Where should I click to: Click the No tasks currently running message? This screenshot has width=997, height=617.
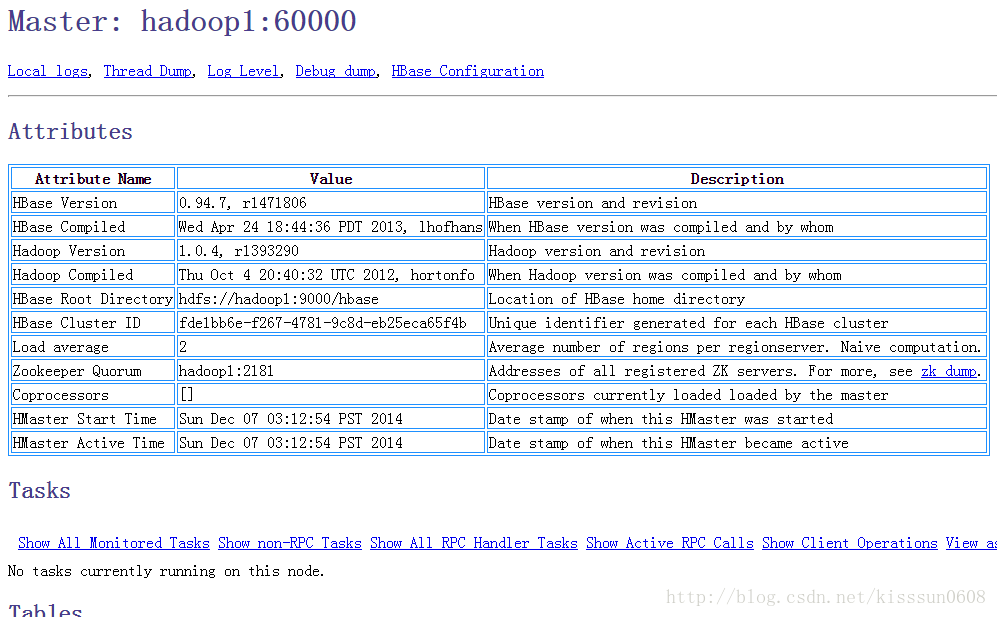tap(166, 571)
